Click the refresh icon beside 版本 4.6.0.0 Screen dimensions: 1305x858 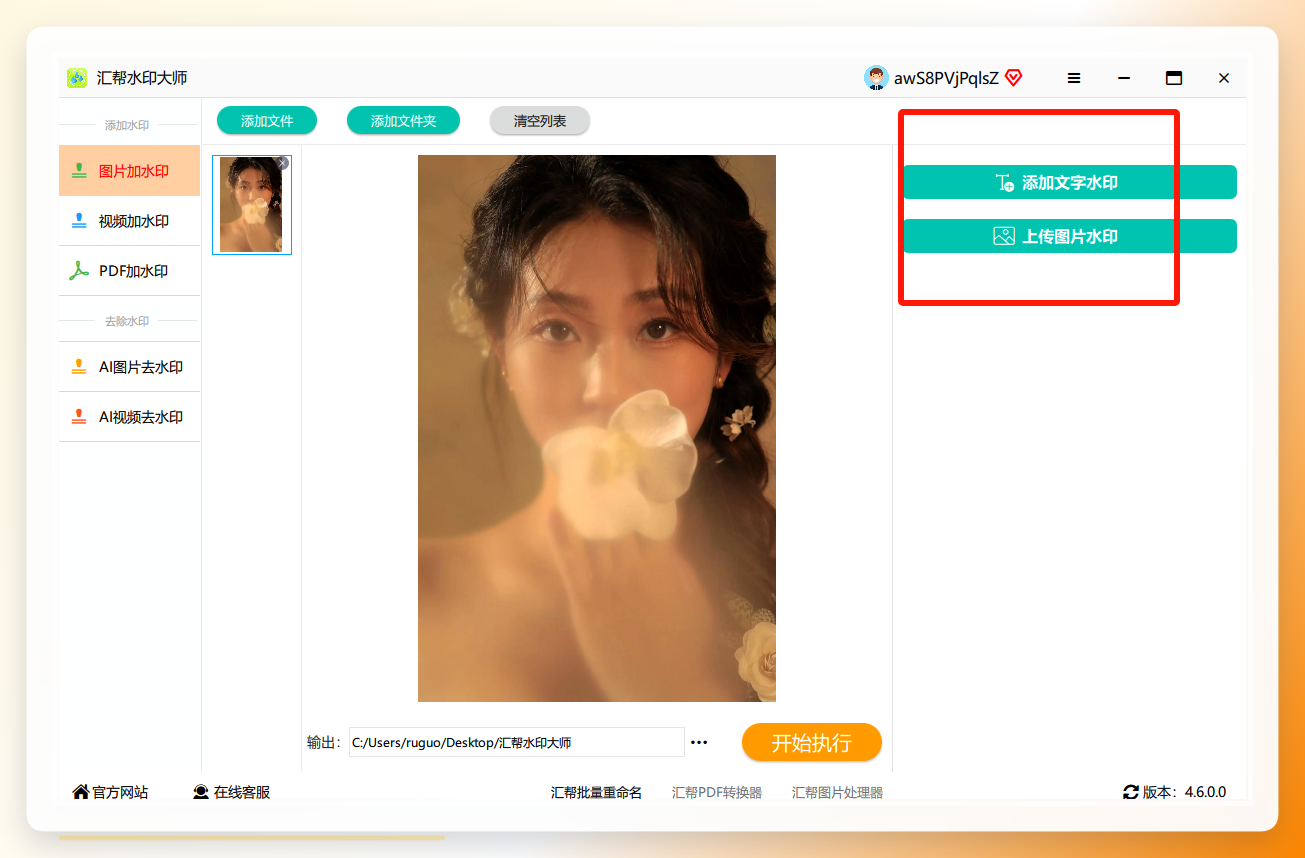tap(1131, 792)
